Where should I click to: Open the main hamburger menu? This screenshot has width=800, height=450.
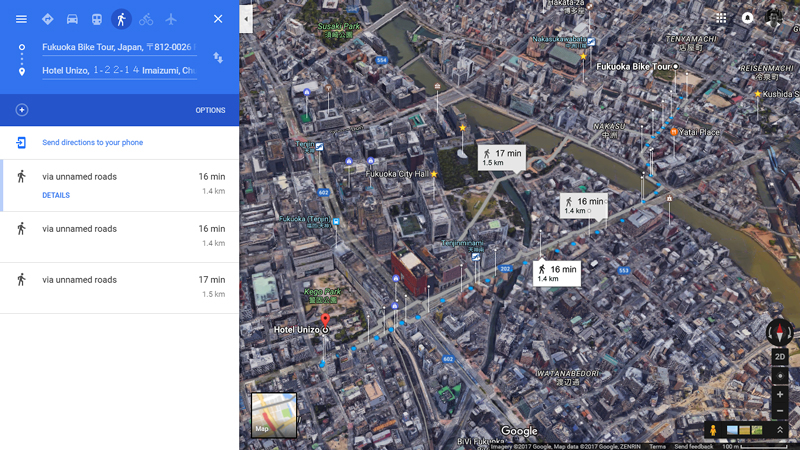(21, 19)
